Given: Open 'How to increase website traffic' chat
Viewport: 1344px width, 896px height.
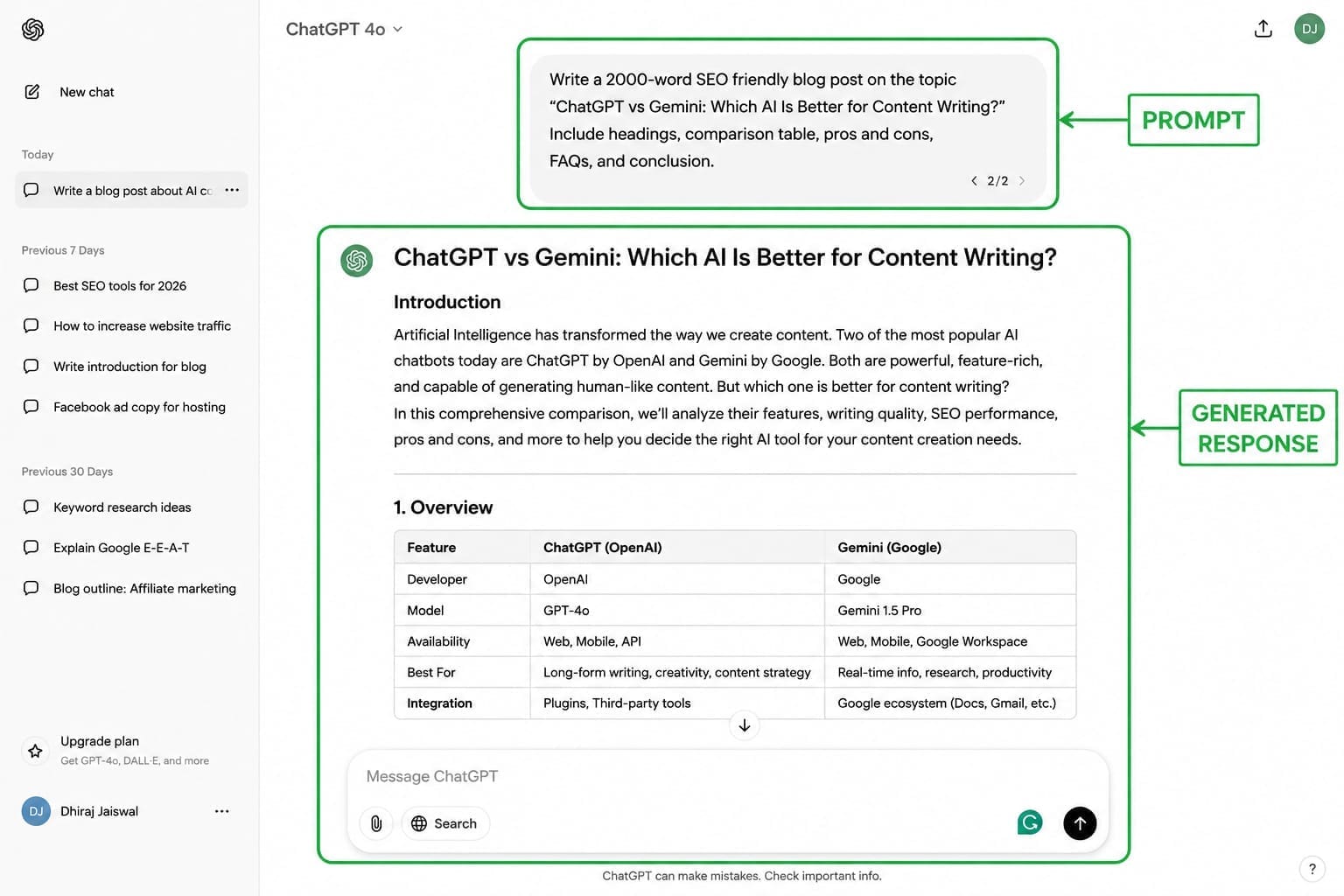Looking at the screenshot, I should click(131, 326).
